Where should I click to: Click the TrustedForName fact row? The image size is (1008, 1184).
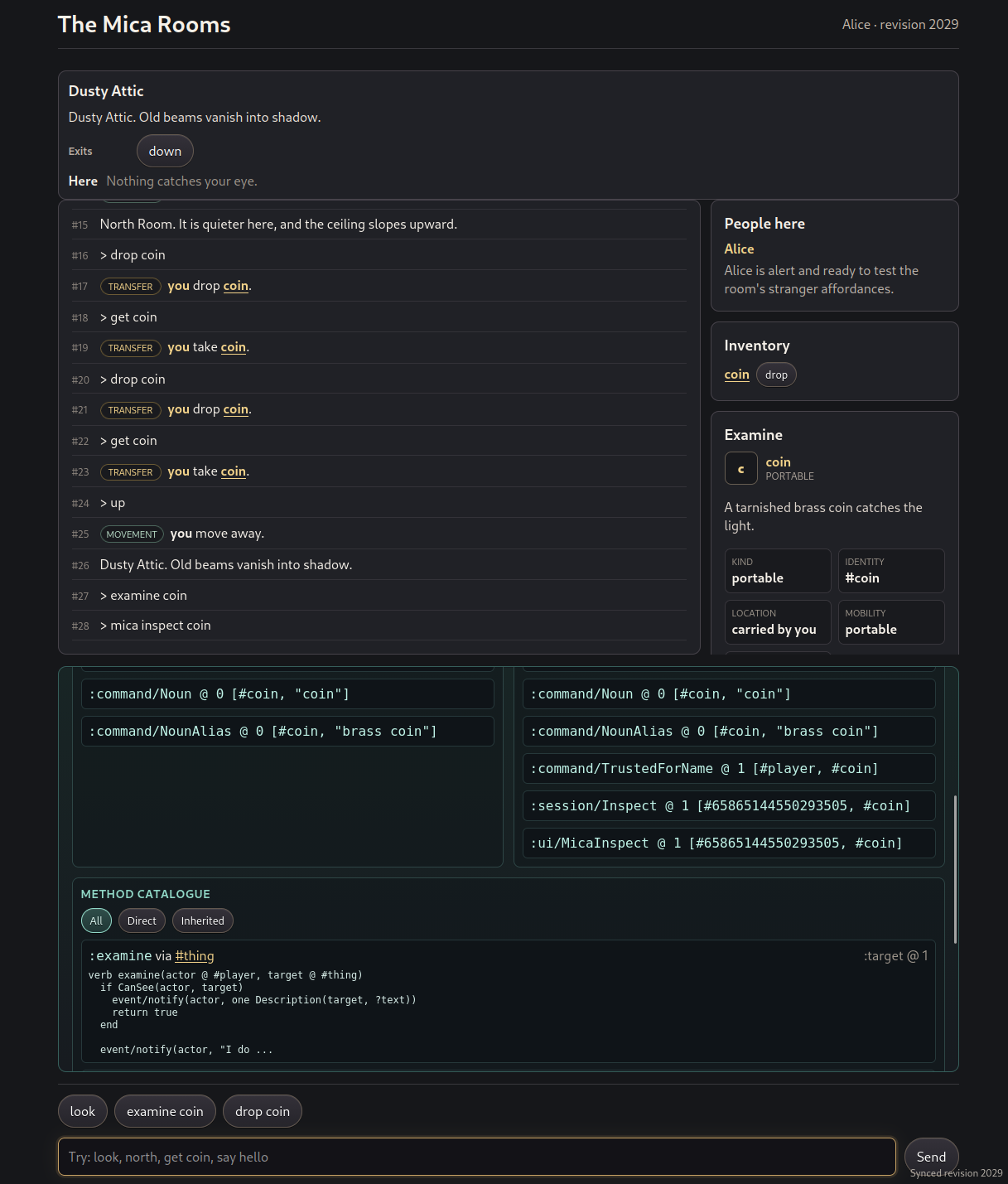pyautogui.click(x=729, y=768)
